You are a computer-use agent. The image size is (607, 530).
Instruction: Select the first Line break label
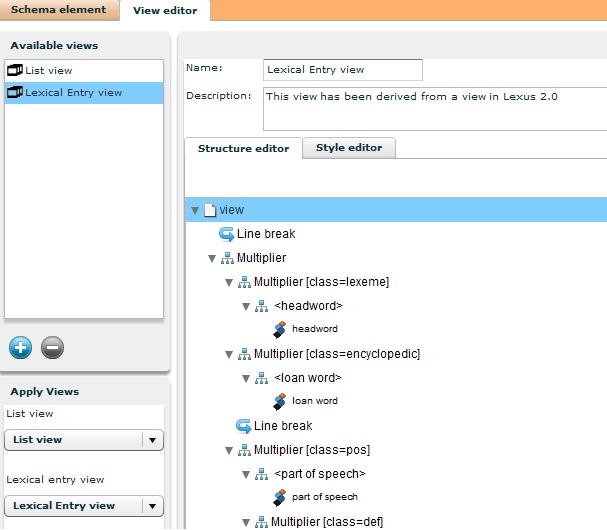tap(266, 234)
